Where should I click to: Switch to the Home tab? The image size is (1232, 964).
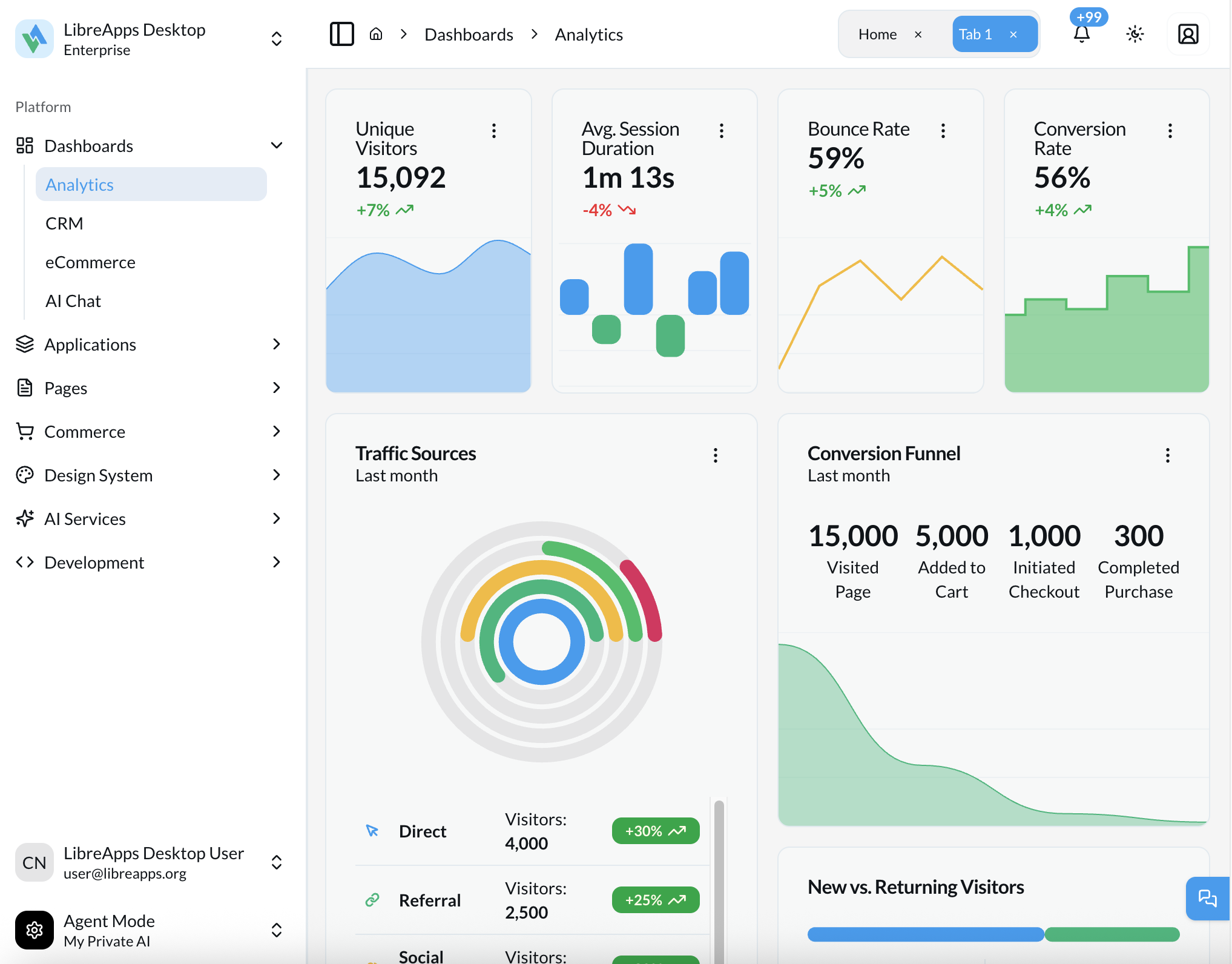coord(877,35)
